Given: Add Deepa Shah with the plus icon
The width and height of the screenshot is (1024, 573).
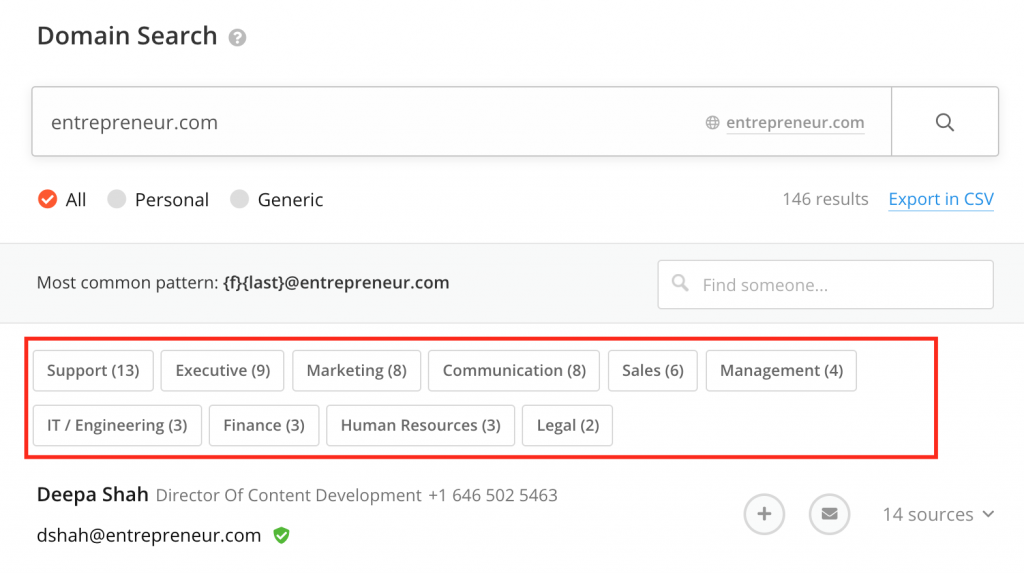Looking at the screenshot, I should (763, 514).
